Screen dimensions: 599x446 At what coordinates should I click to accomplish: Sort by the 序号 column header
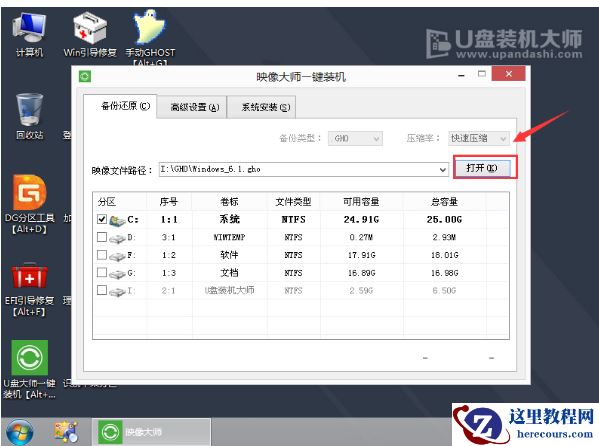point(169,201)
